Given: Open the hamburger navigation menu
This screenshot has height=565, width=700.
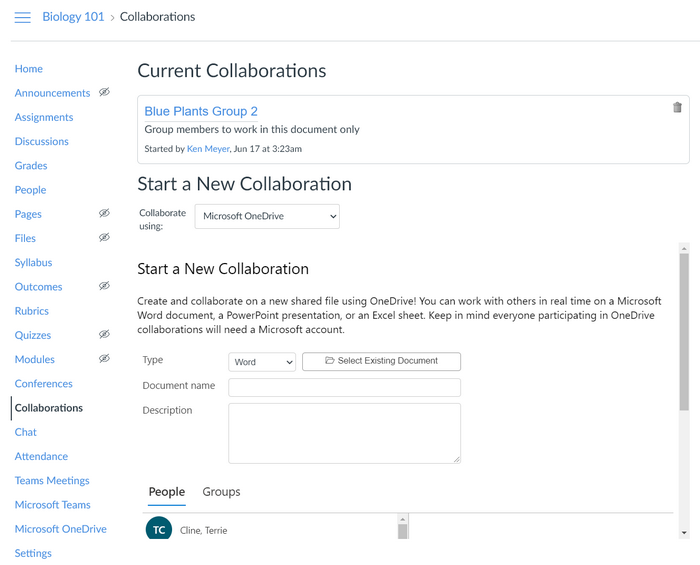Looking at the screenshot, I should click(x=22, y=17).
